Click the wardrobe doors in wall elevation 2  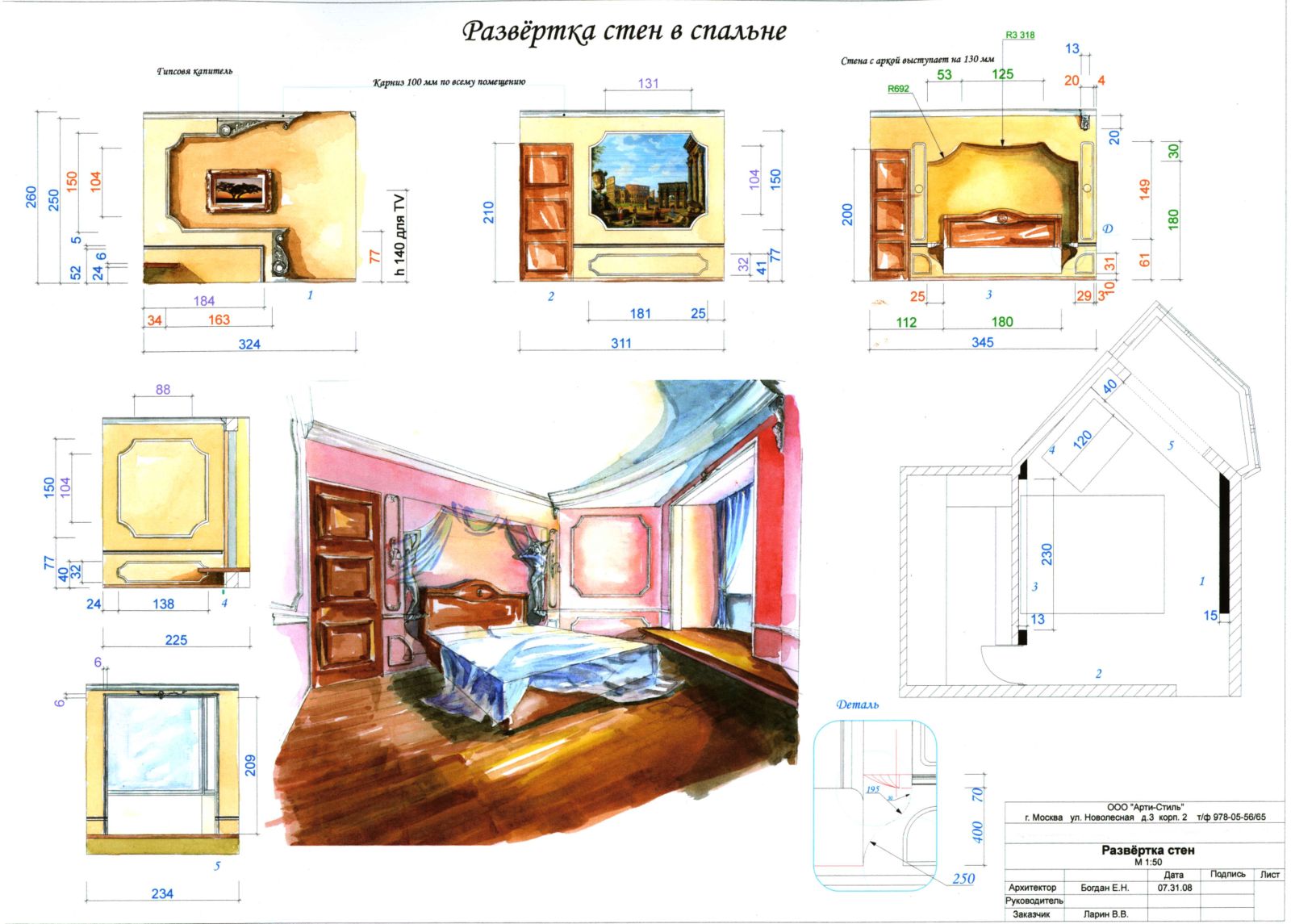(x=546, y=212)
